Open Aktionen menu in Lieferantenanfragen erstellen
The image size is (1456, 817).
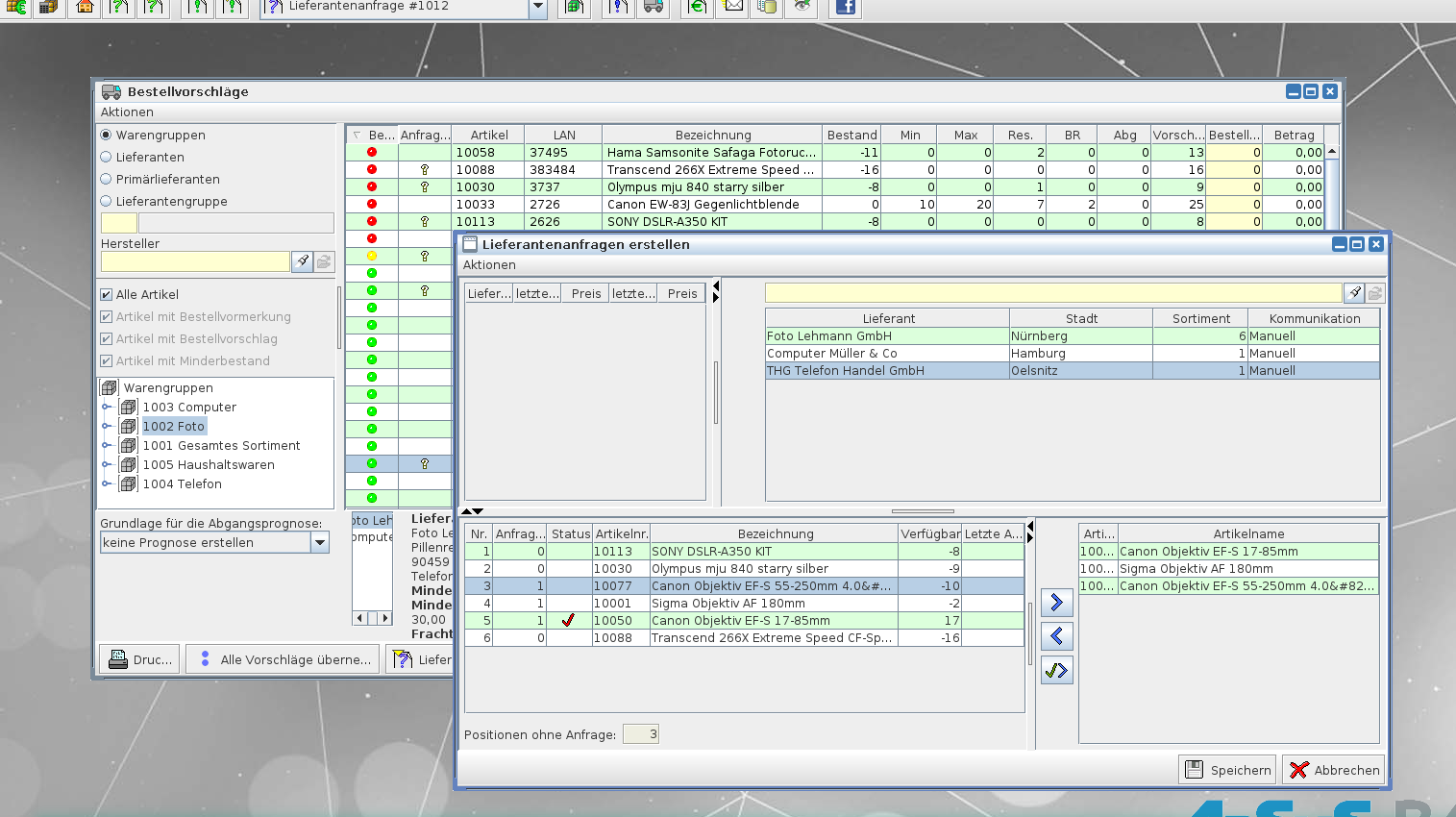(489, 265)
